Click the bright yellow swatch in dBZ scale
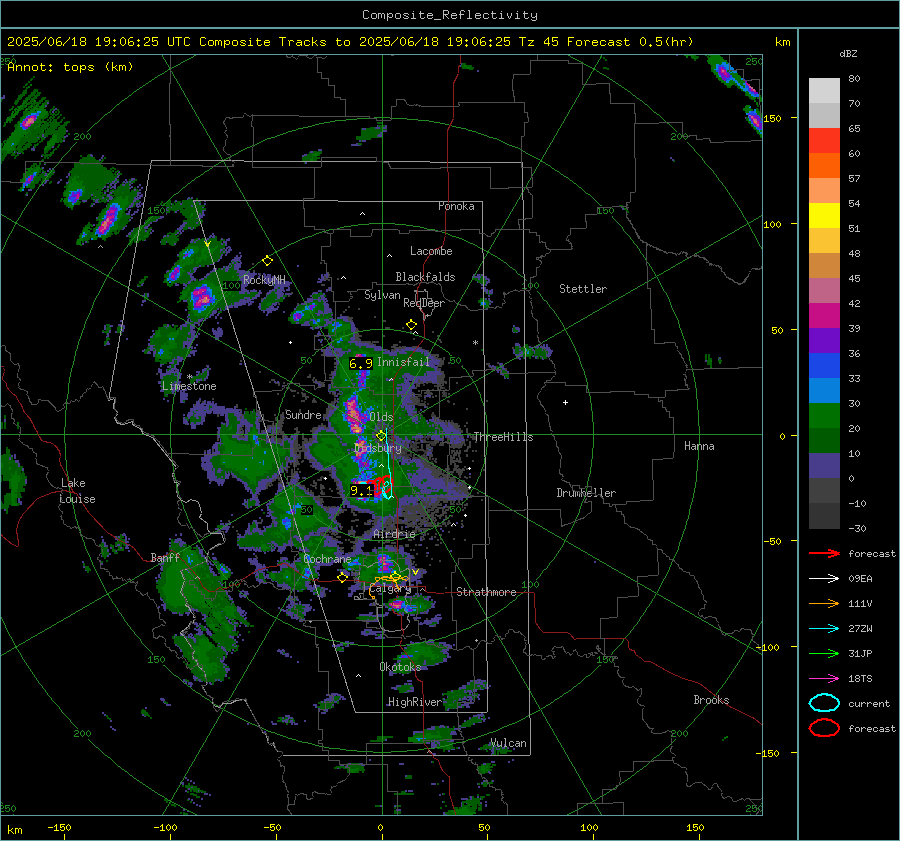The image size is (900, 841). (x=824, y=216)
